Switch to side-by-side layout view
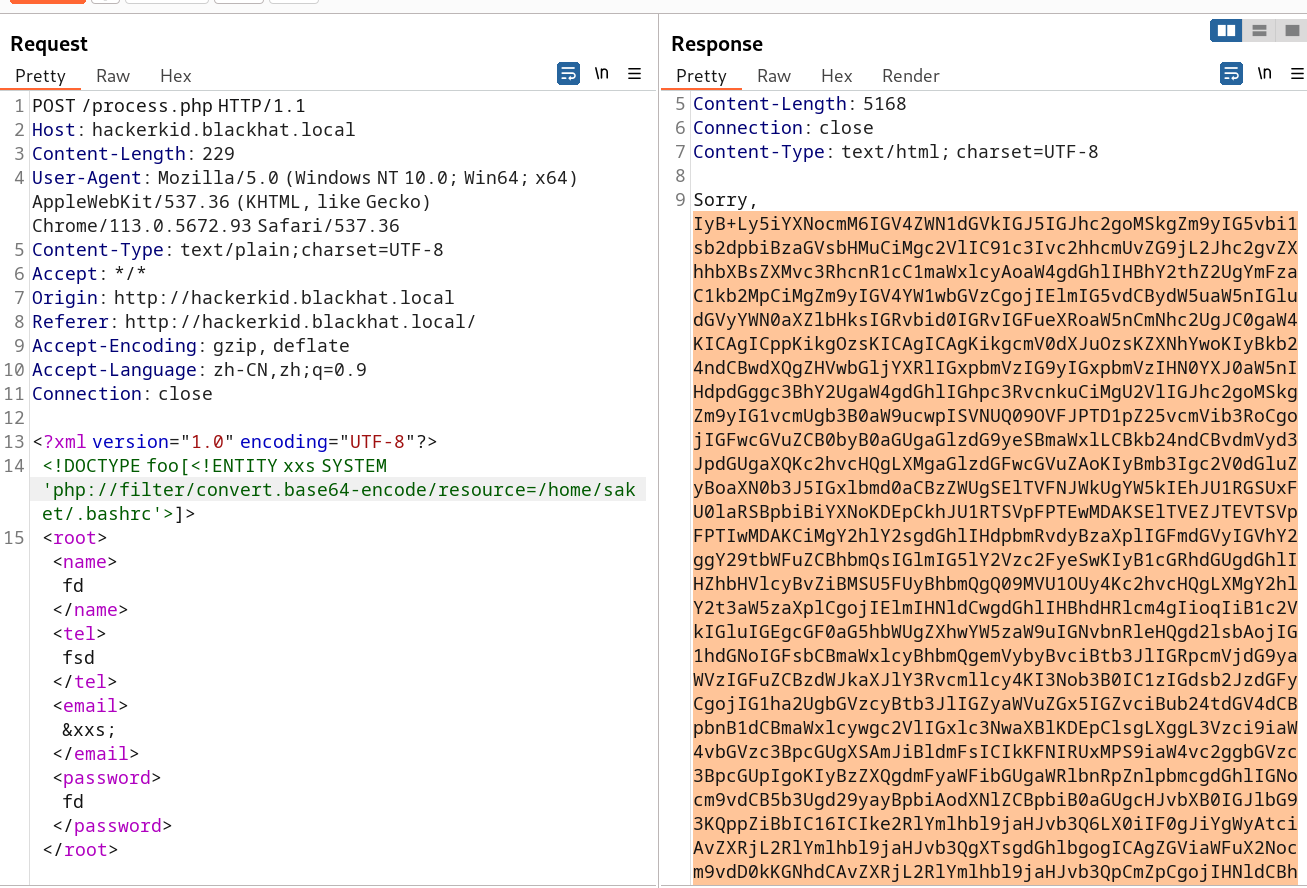Screen dimensions: 1307x888 1226,31
